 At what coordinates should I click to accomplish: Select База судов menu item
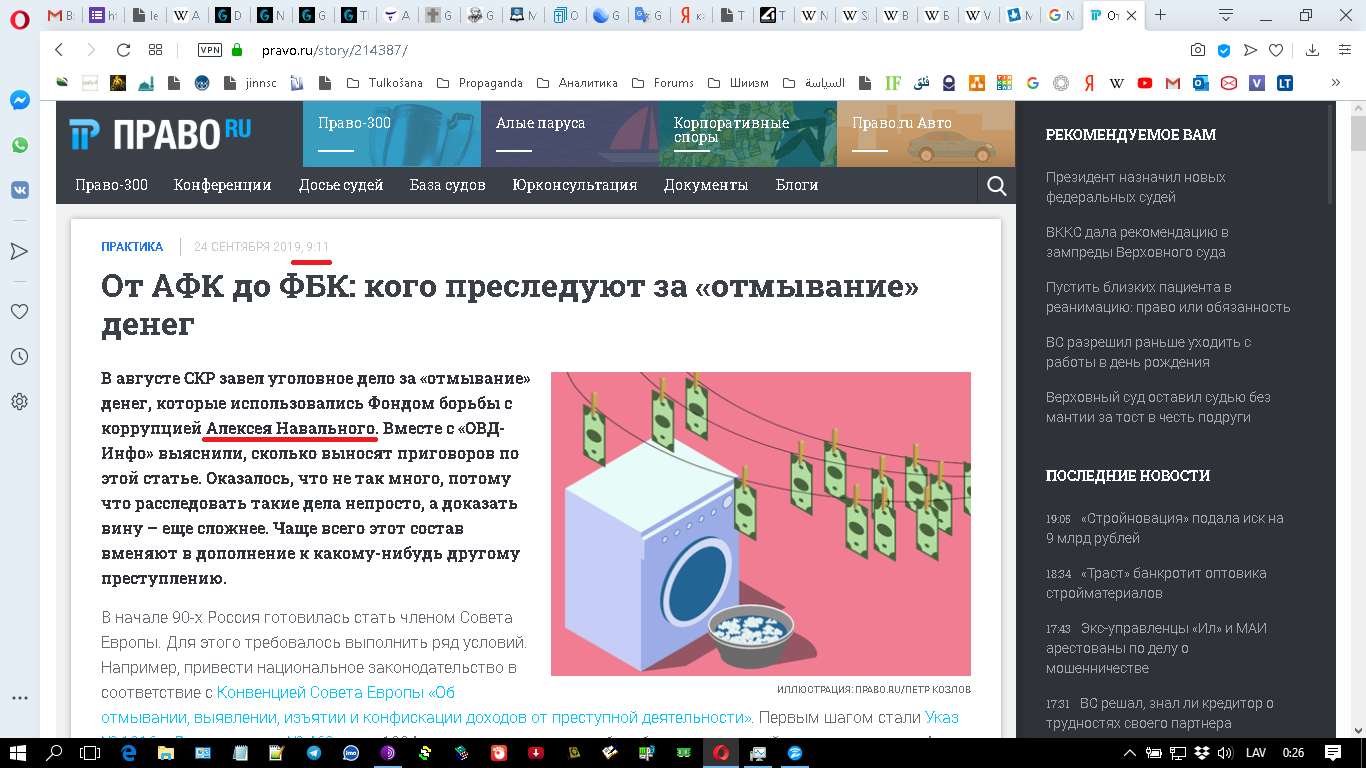[x=447, y=185]
